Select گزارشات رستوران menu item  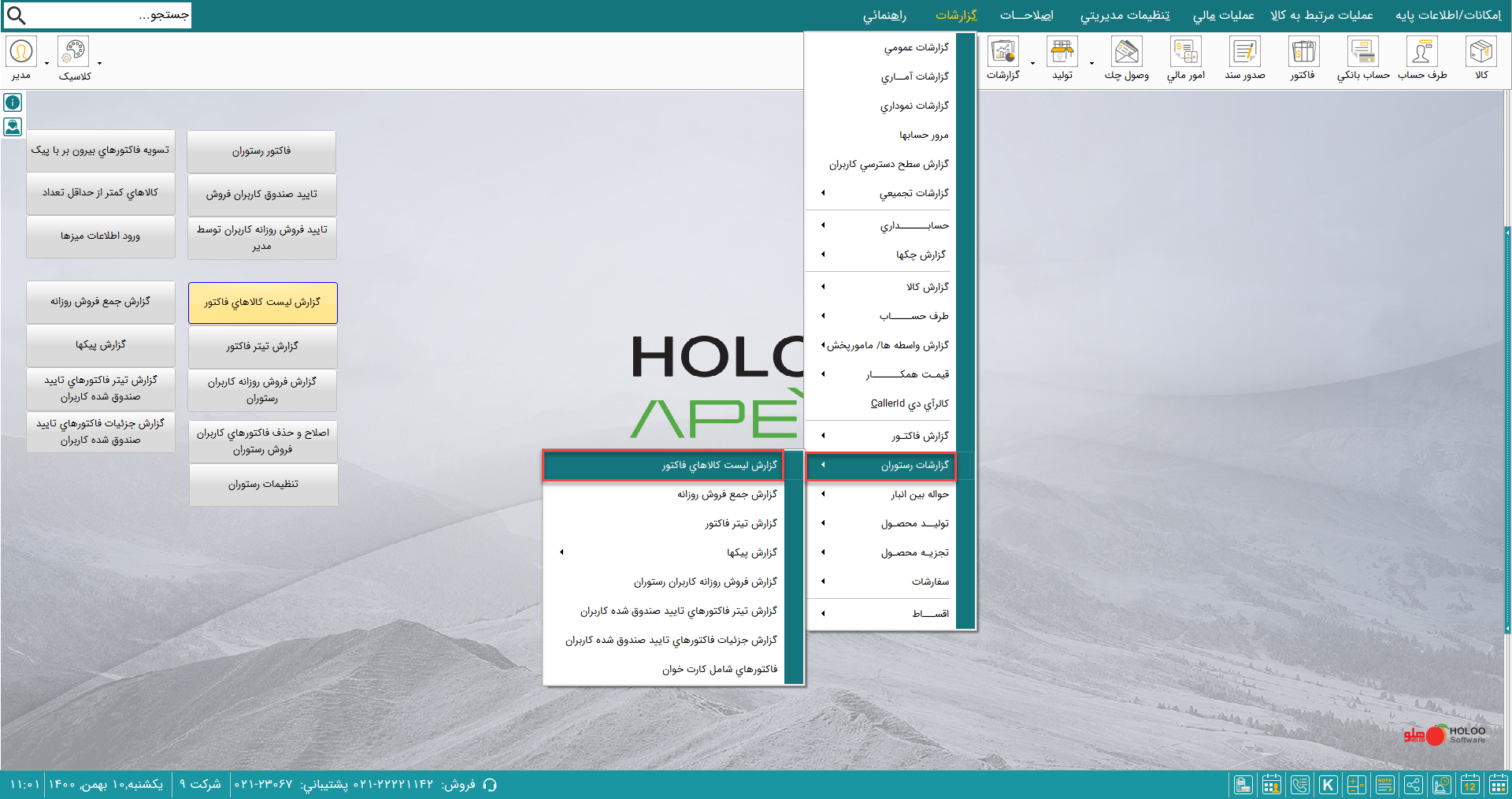pyautogui.click(x=880, y=465)
